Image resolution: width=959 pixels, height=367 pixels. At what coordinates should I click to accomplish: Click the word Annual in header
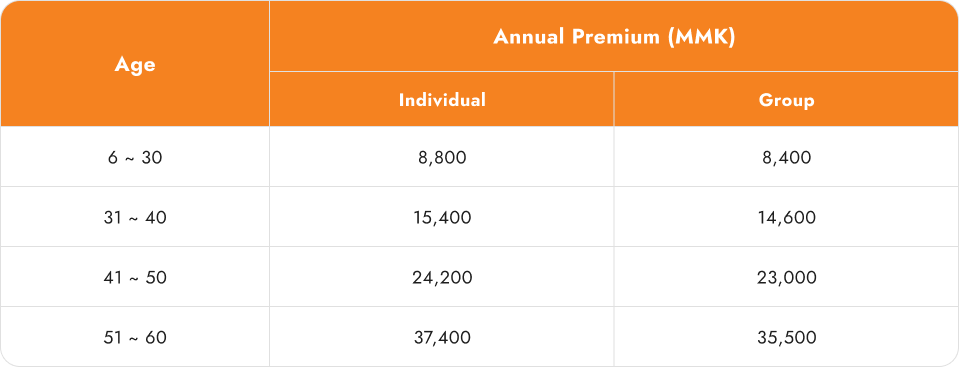tap(530, 37)
